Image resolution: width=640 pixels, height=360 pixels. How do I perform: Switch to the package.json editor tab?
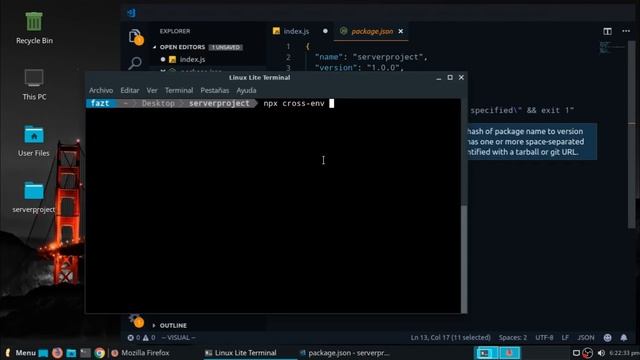pyautogui.click(x=371, y=31)
